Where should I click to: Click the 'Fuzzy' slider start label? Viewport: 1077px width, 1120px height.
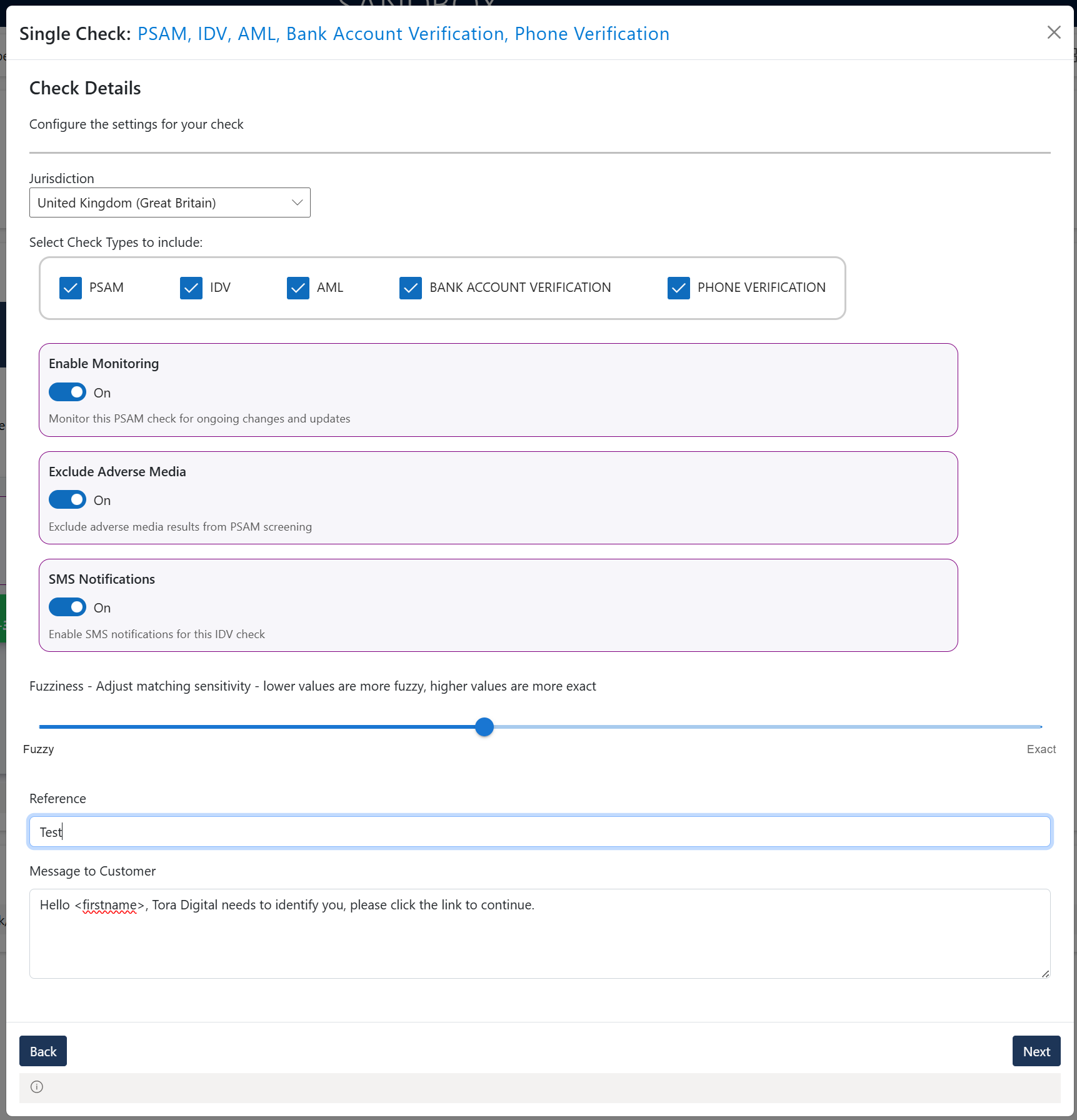tap(39, 749)
